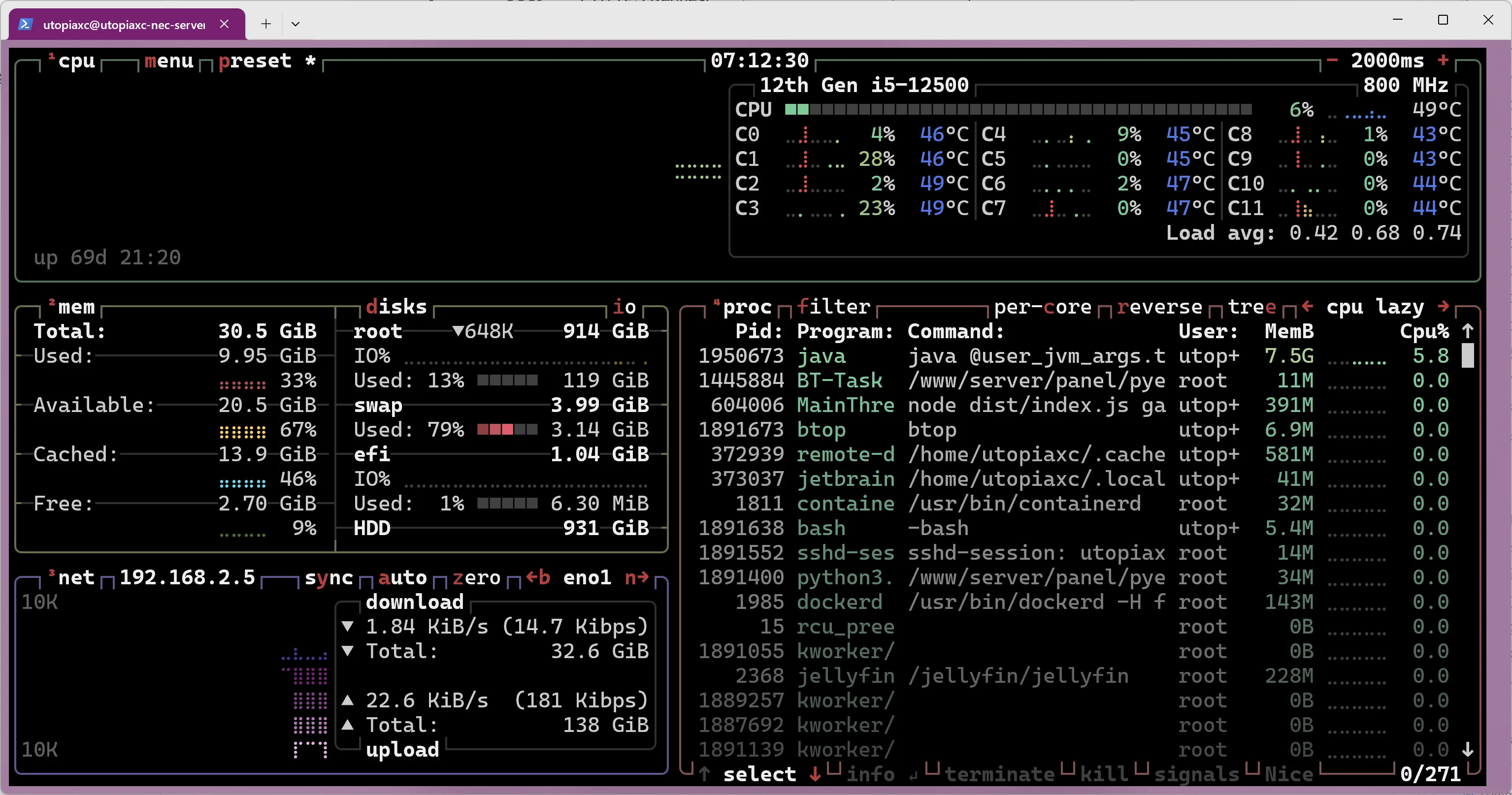Image resolution: width=1512 pixels, height=795 pixels.
Task: Select the MainThre node process row
Action: pyautogui.click(x=1074, y=405)
